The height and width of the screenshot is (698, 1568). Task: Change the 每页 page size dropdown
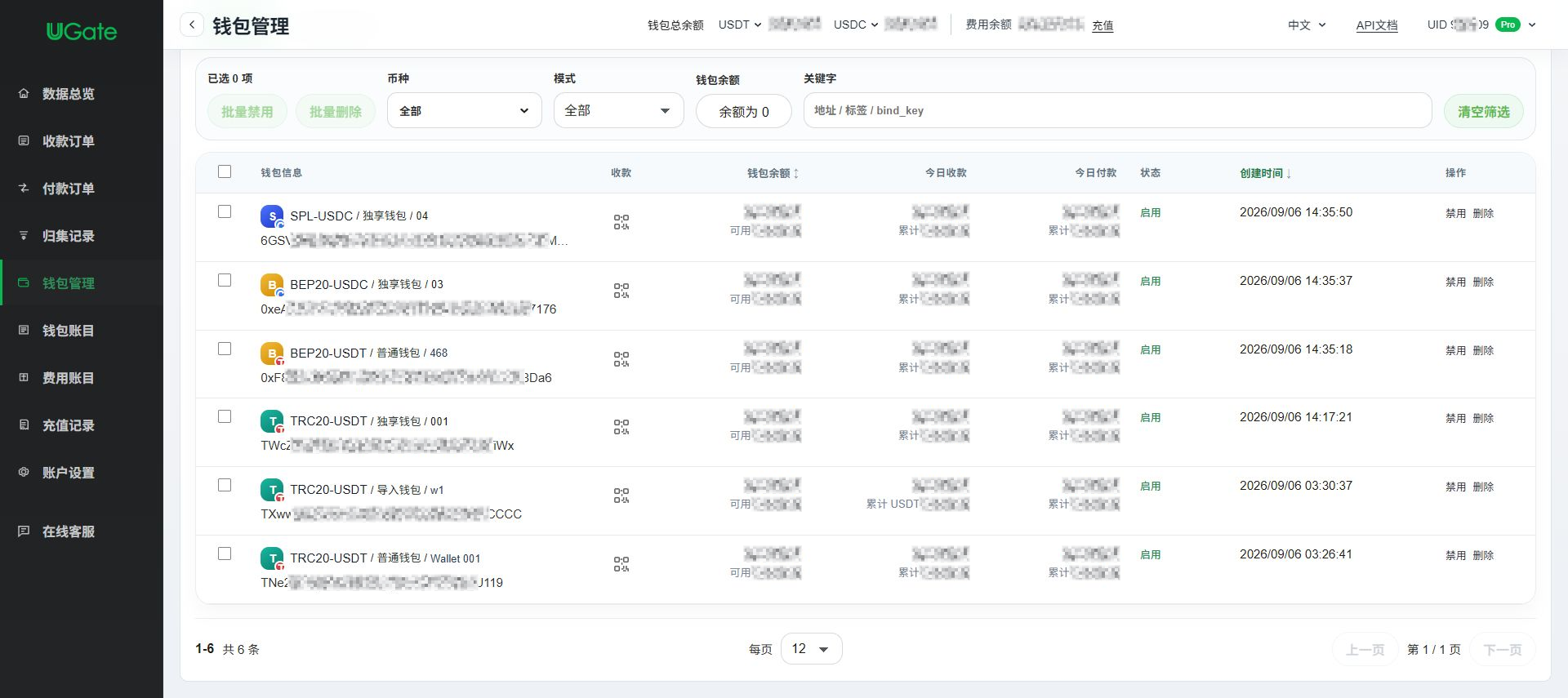point(811,648)
